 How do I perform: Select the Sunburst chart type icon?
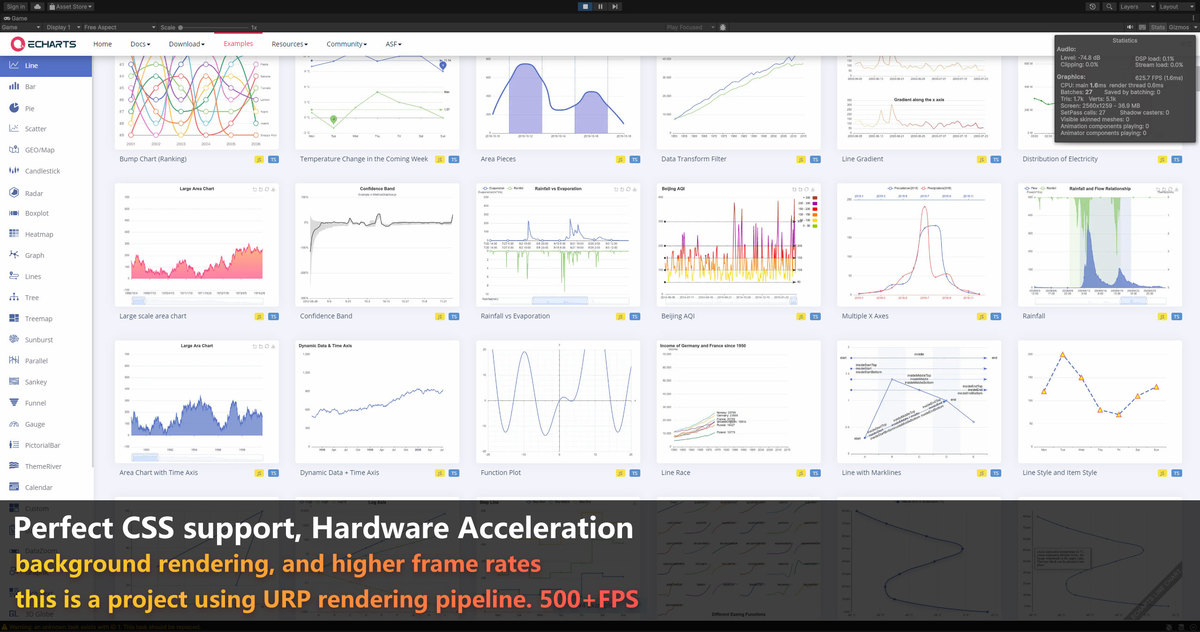(13, 340)
